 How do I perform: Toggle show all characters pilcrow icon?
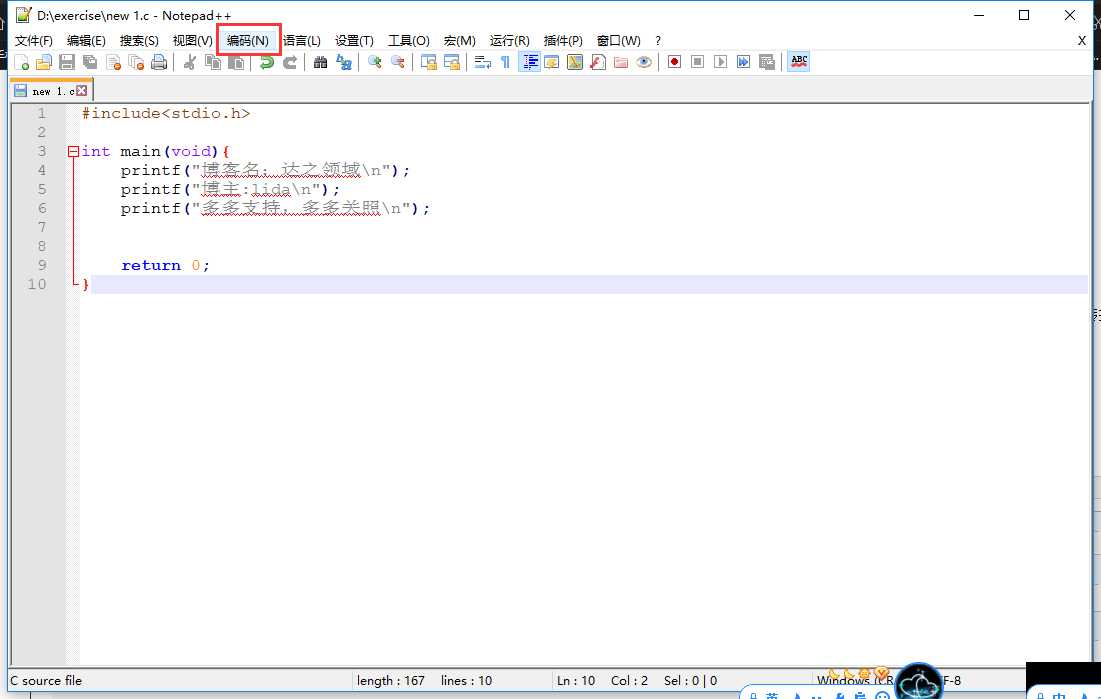505,63
